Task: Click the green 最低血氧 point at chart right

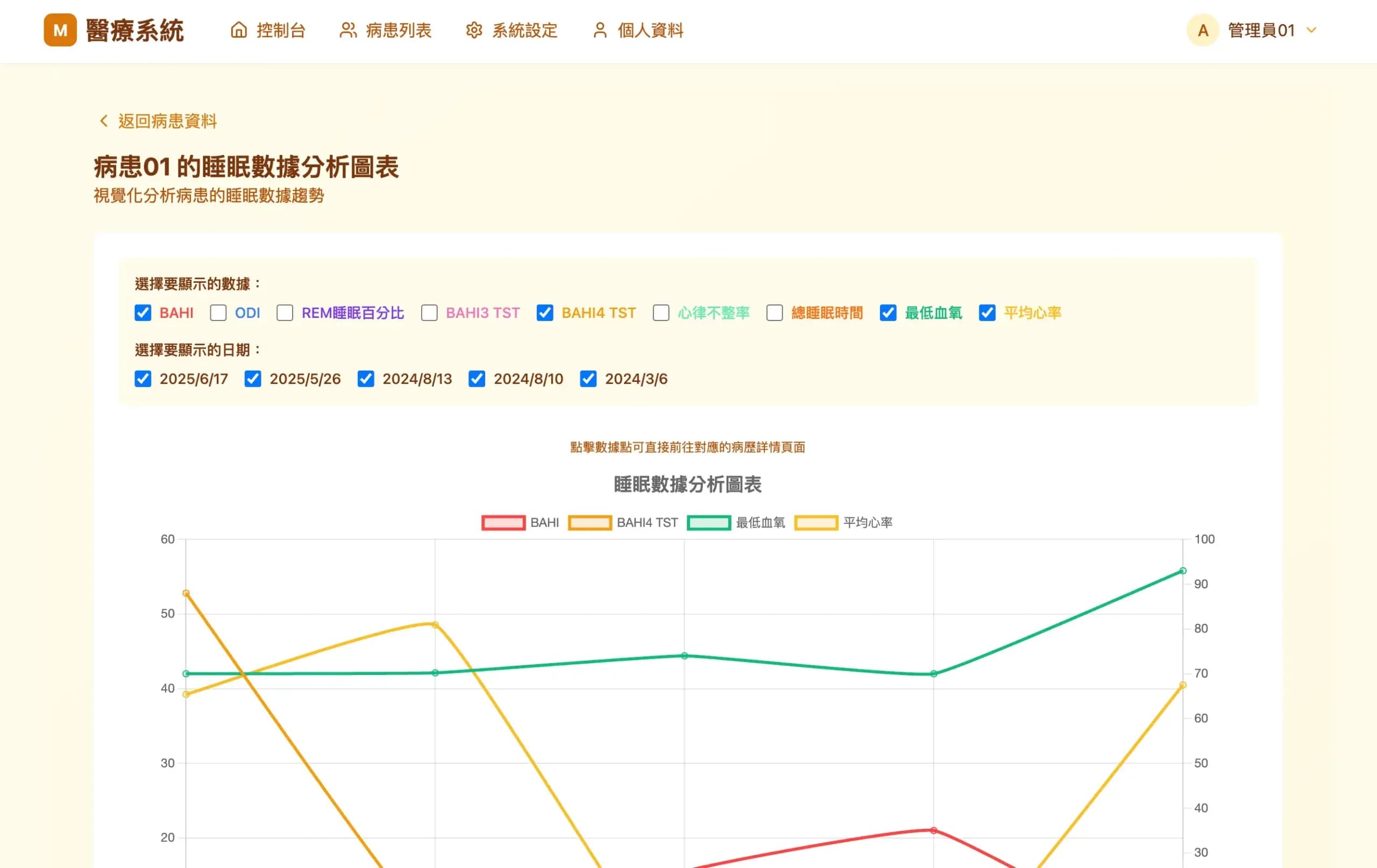Action: pyautogui.click(x=1183, y=571)
